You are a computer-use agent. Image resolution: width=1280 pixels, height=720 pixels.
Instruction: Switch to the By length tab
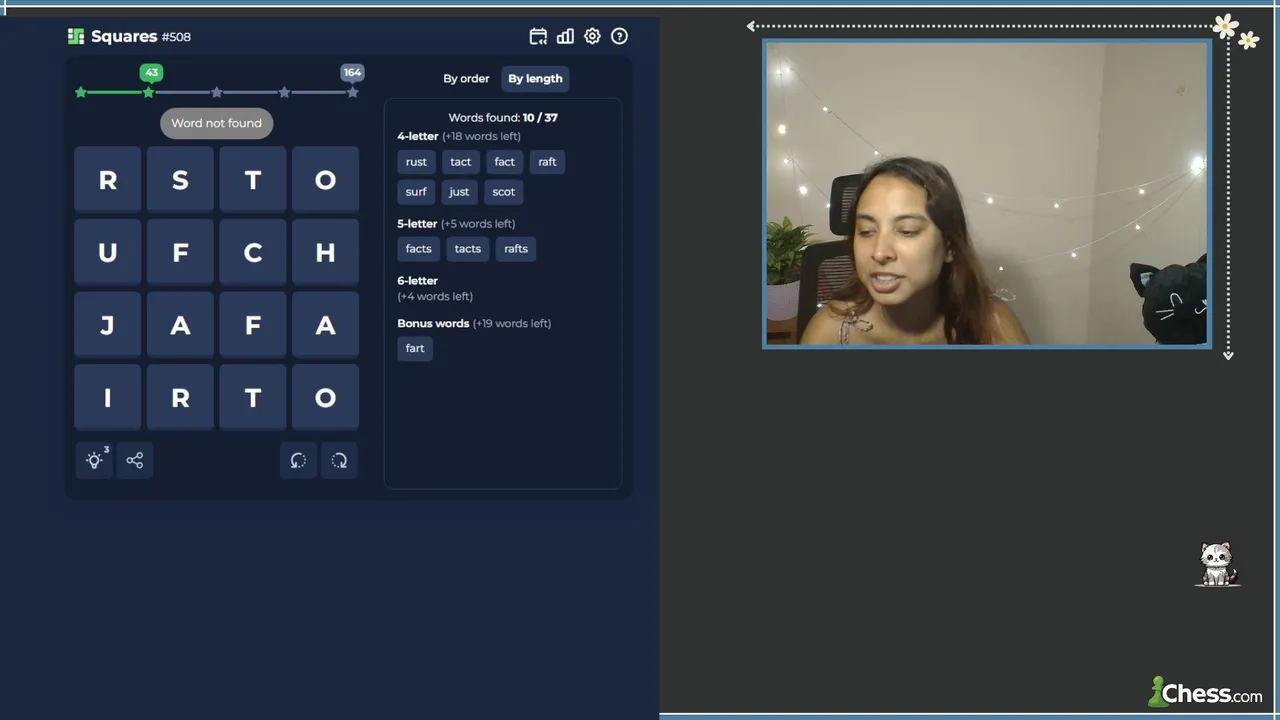[535, 78]
